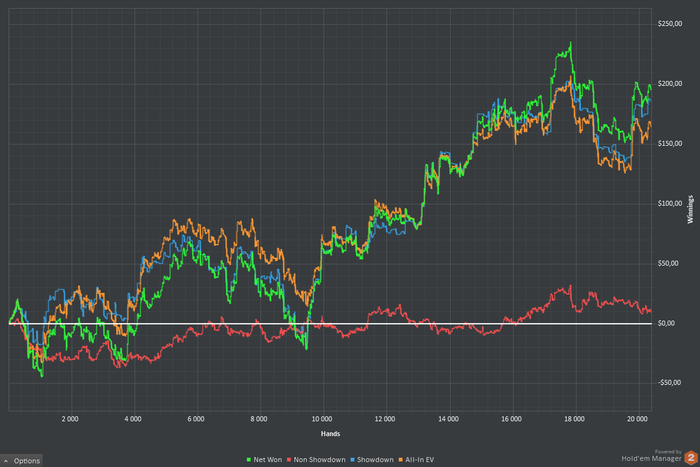Click the Hold'em Manager 2 logo icon
Screen dimensions: 700x467
(691, 458)
